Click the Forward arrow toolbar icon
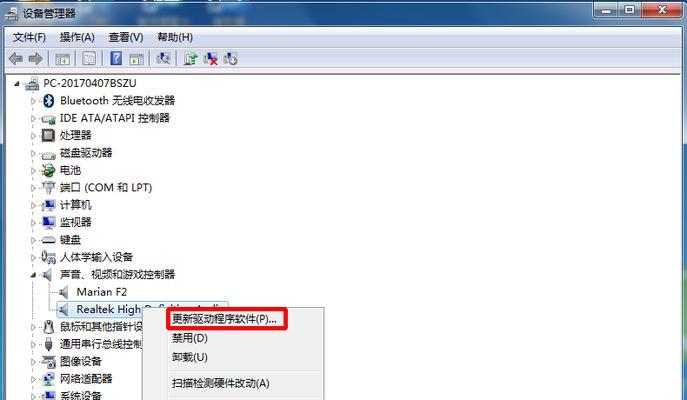Viewport: 687px width, 400px height. tap(35, 58)
